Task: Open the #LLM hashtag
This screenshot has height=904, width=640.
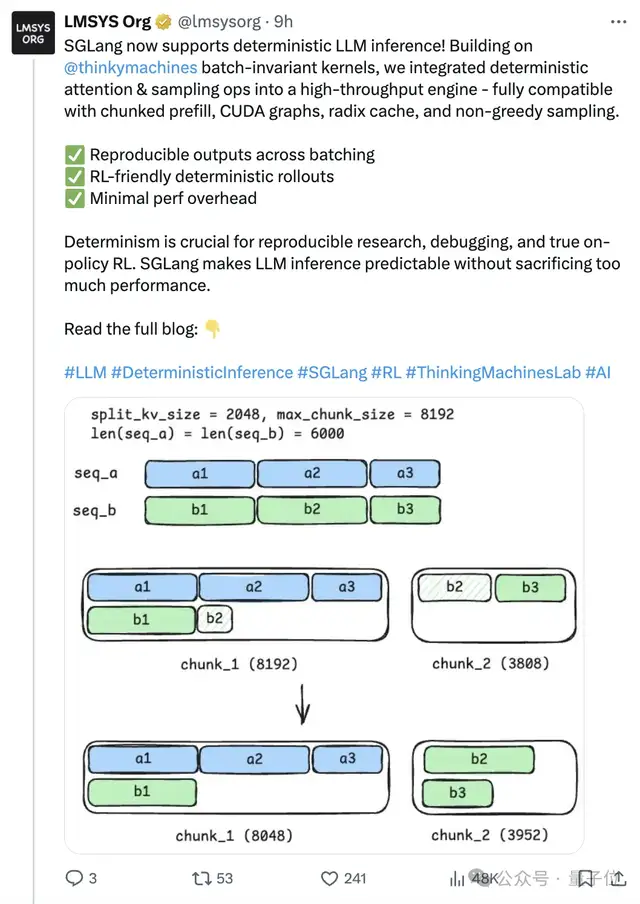Action: (85, 373)
